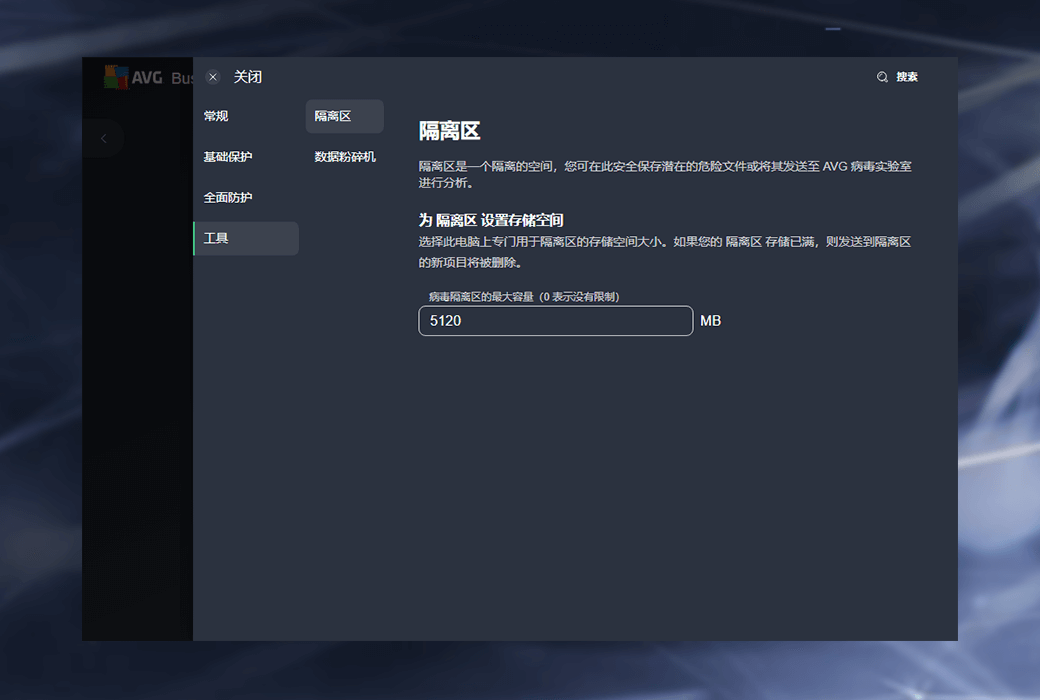The image size is (1040, 700).
Task: Click the MB unit label
Action: (710, 321)
